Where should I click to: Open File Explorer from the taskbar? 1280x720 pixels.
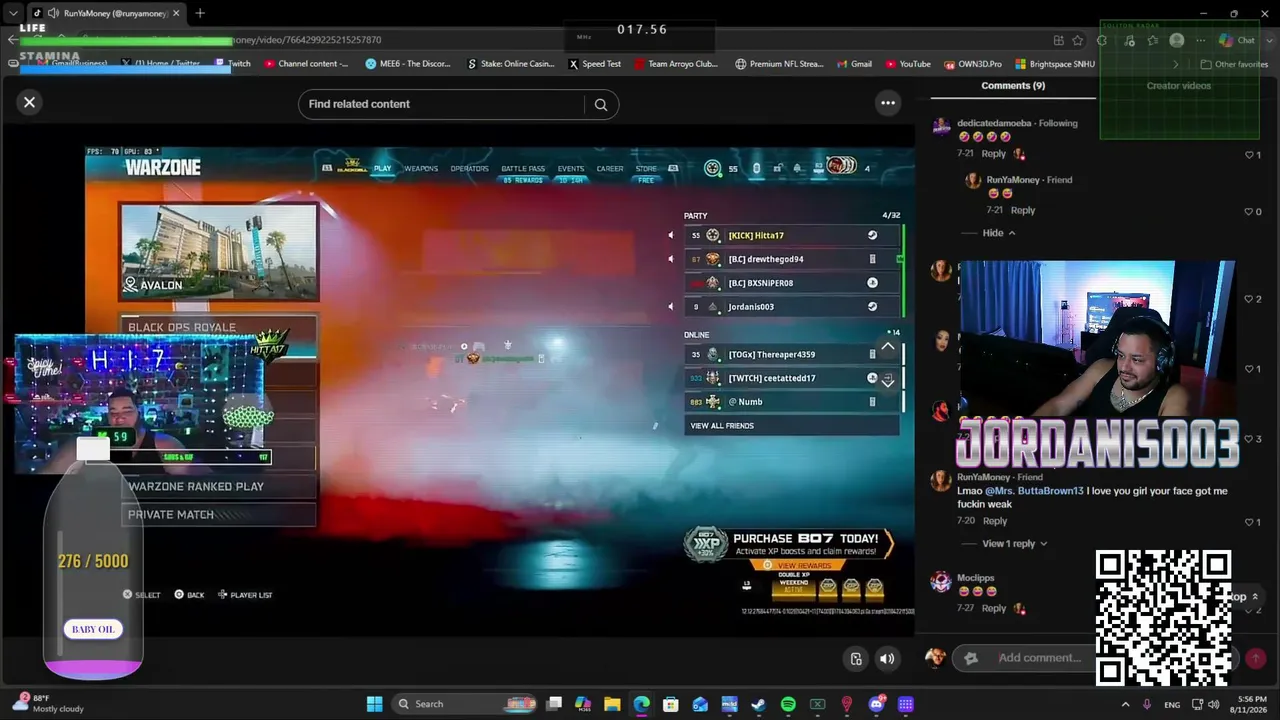click(612, 704)
